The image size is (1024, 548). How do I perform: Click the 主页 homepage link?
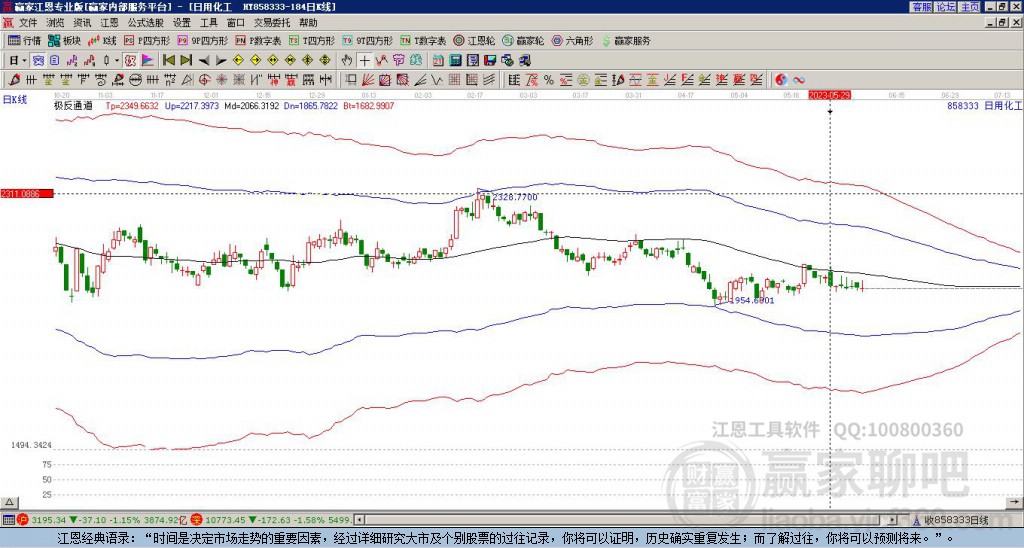(970, 7)
